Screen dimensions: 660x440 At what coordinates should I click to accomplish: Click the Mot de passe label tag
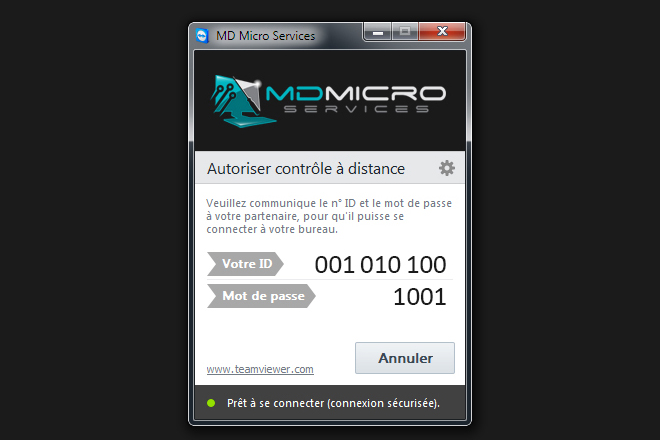tap(261, 296)
